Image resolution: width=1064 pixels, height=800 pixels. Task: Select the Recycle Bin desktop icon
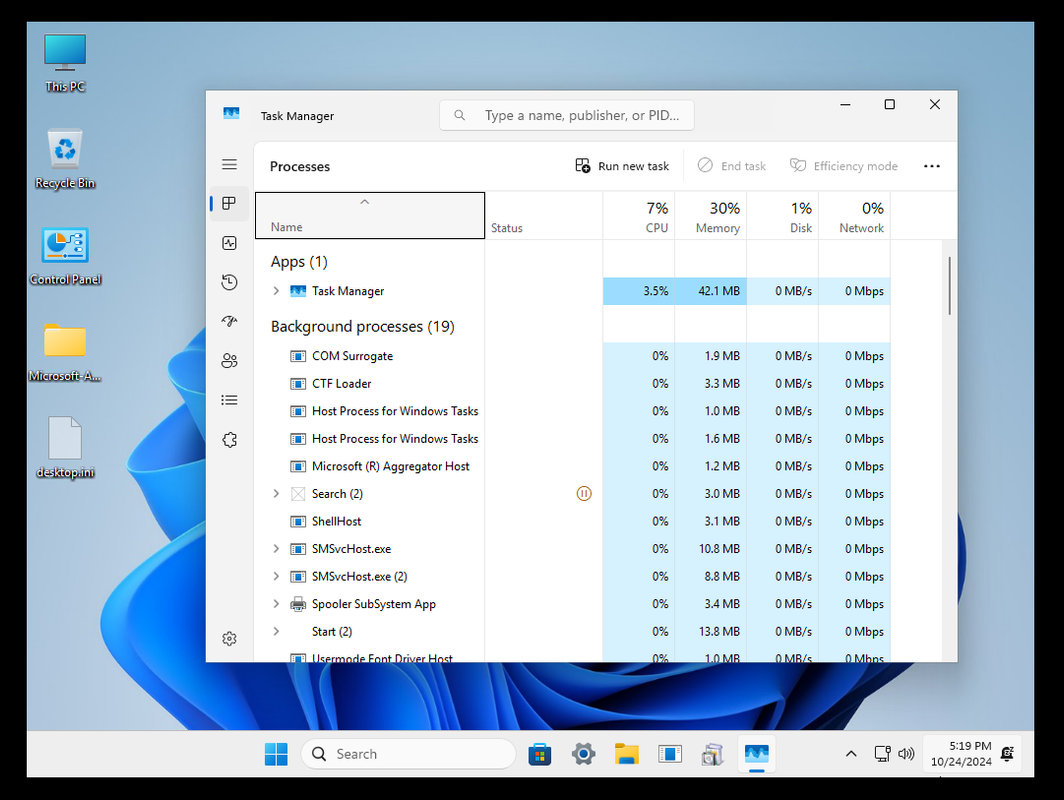point(65,159)
